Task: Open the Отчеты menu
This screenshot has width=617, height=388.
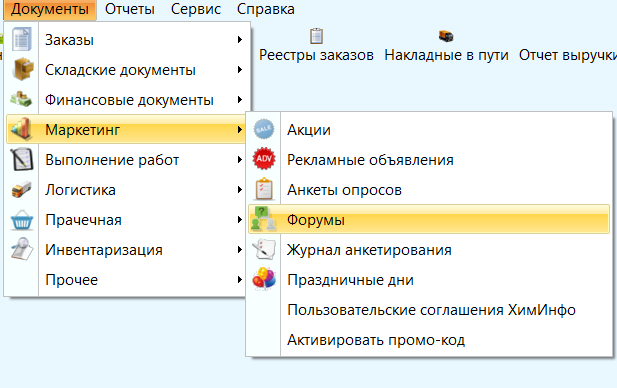Action: tap(129, 9)
